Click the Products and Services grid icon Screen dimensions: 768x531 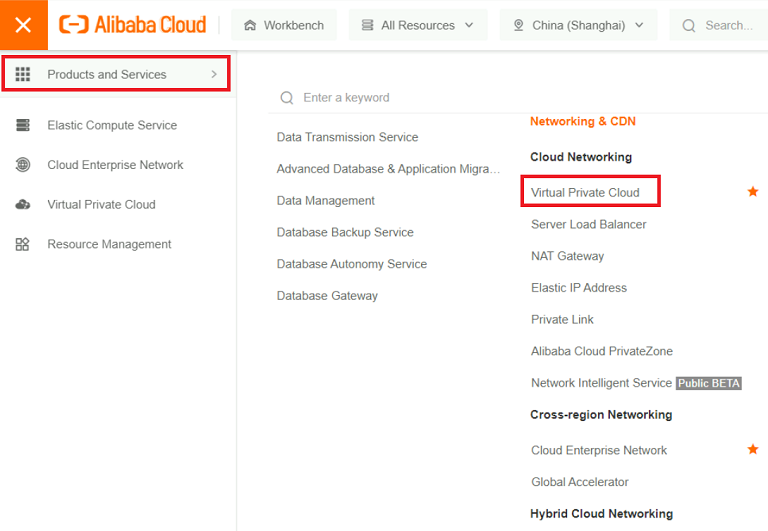point(23,74)
